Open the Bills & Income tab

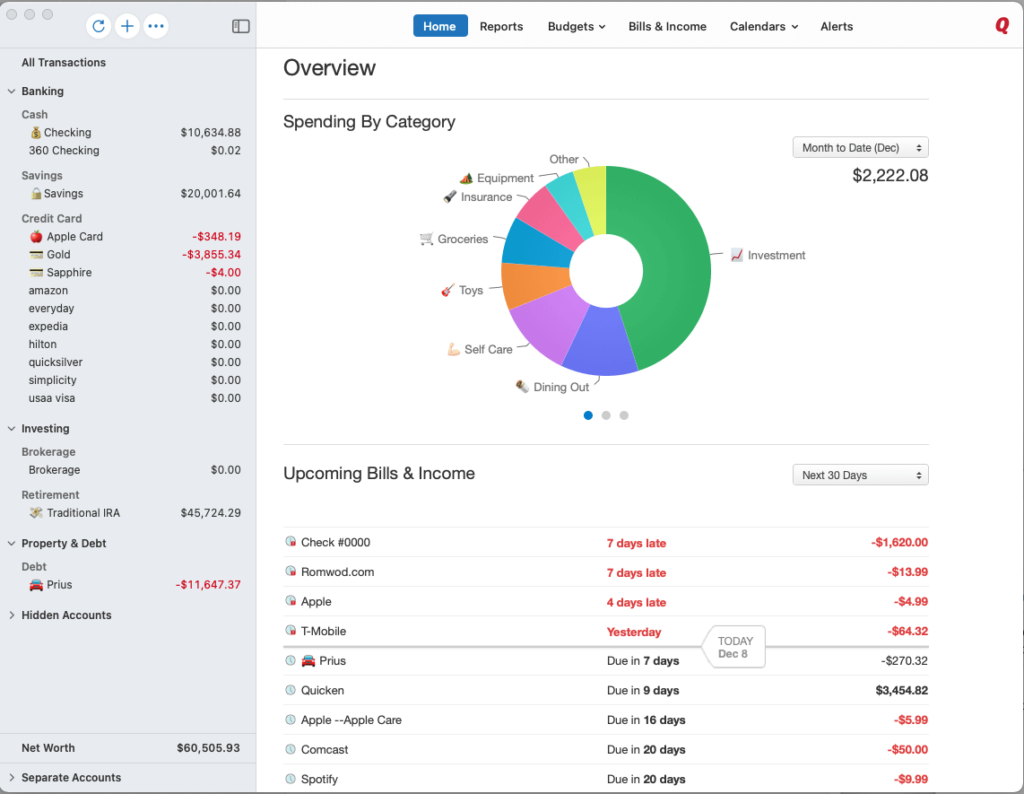pos(667,27)
